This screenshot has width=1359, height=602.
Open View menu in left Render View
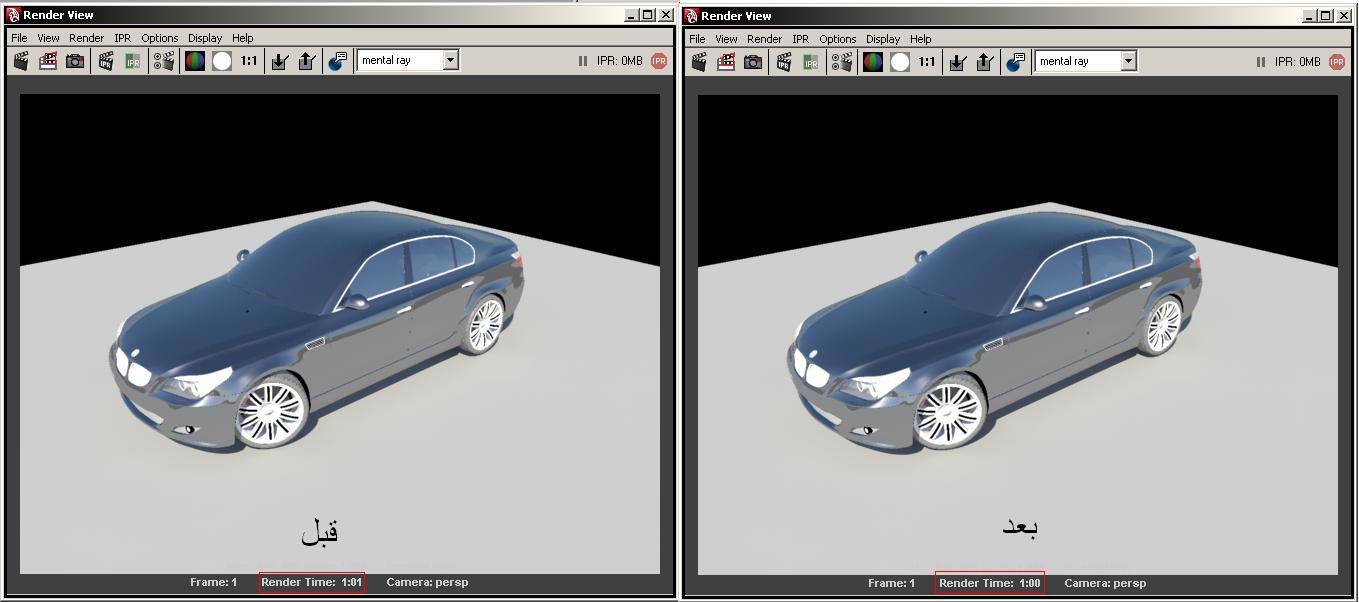[48, 38]
